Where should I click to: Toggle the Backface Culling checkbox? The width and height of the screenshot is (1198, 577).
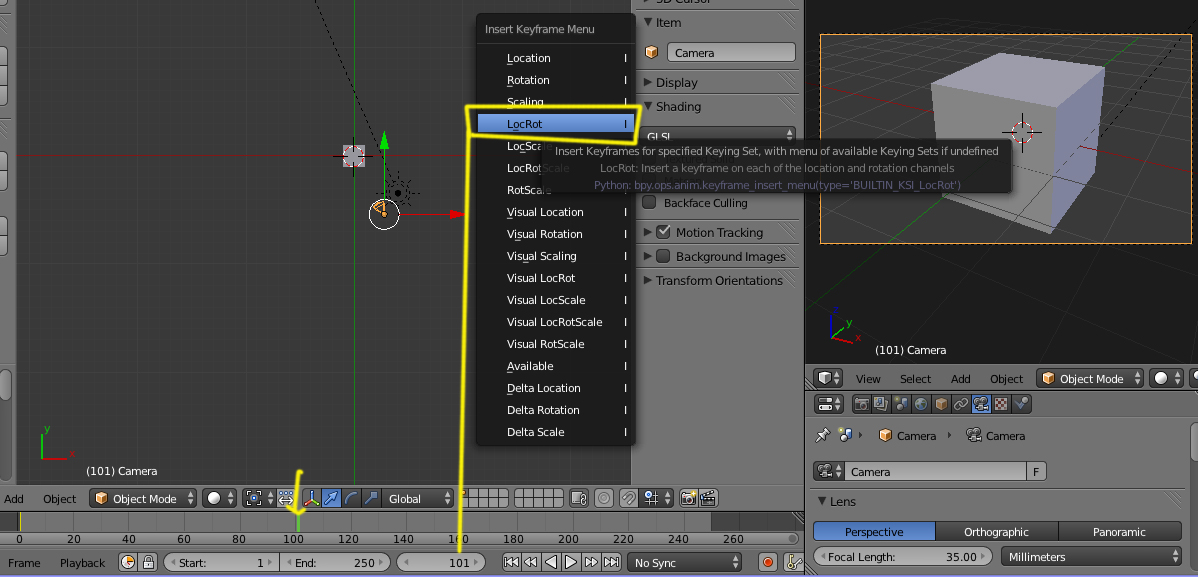(649, 203)
